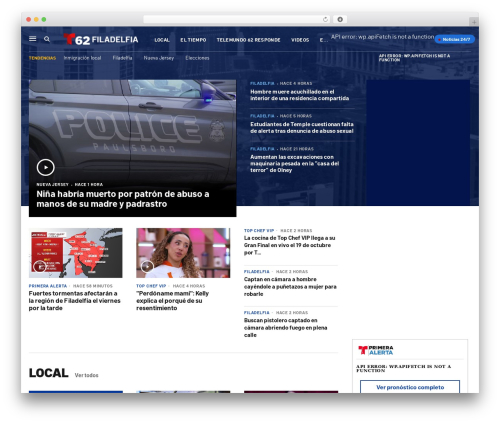Click FILADELFIA label above Hombre muere story
The width and height of the screenshot is (500, 423).
(262, 83)
